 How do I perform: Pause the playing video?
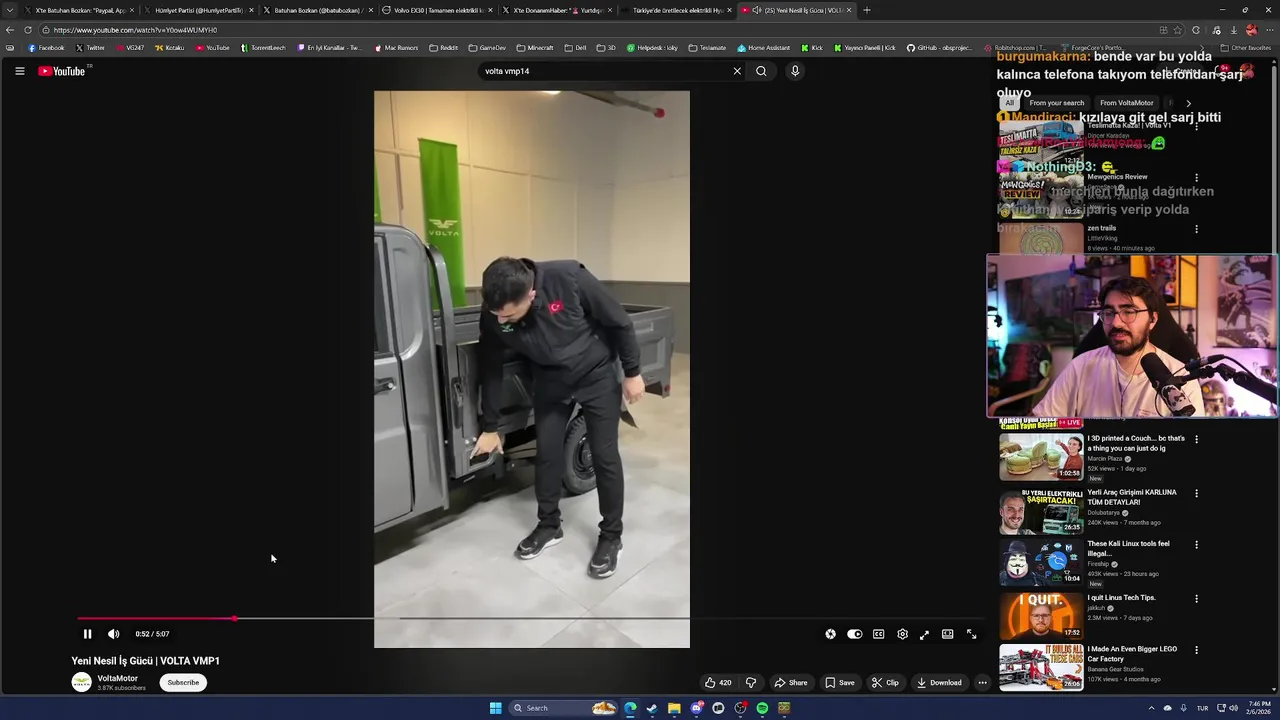(x=87, y=634)
